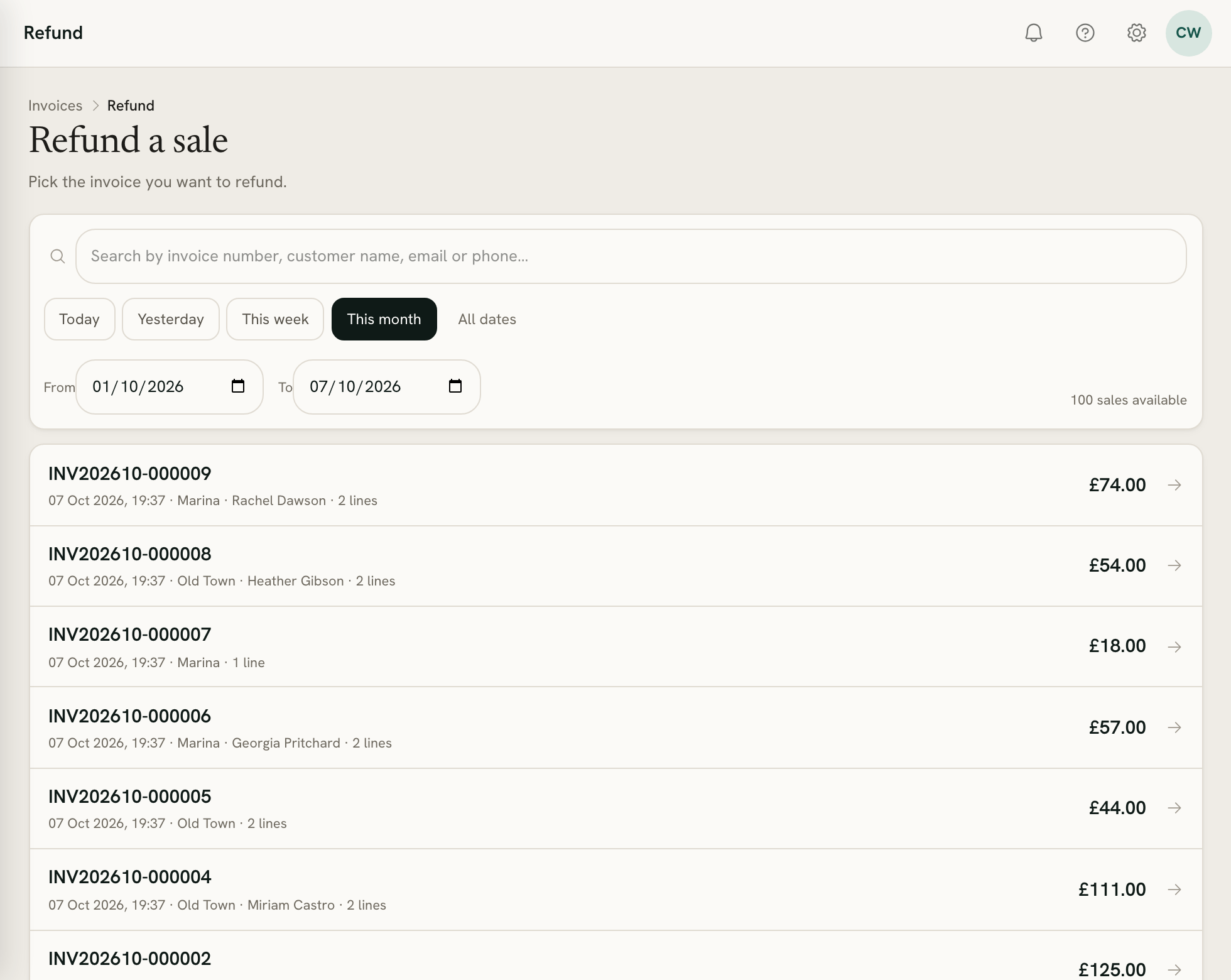Filter sales by Yesterday

pos(171,319)
